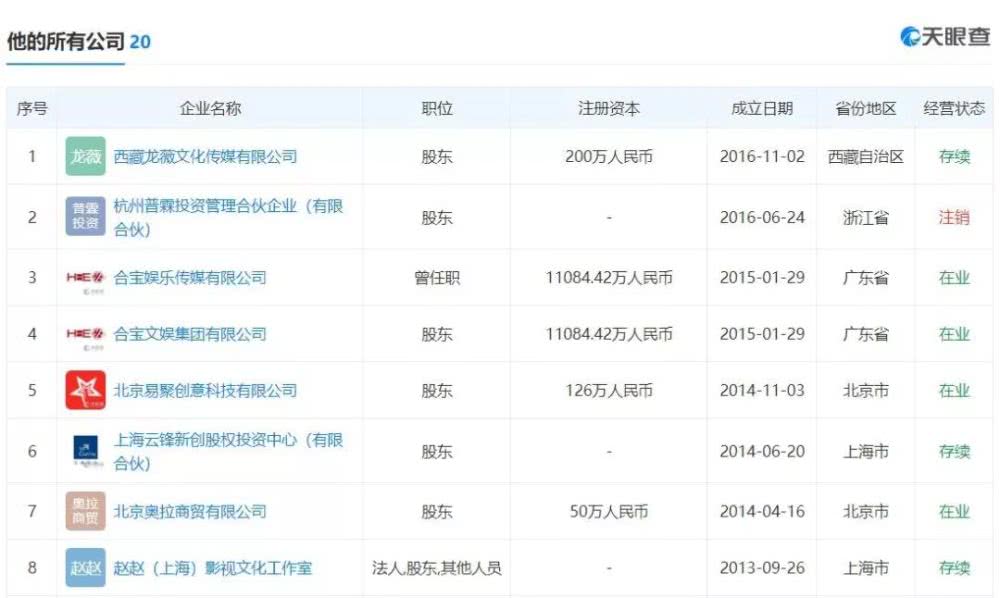Image resolution: width=1000 pixels, height=598 pixels.
Task: Click the 龙薇 company logo icon
Action: point(85,156)
